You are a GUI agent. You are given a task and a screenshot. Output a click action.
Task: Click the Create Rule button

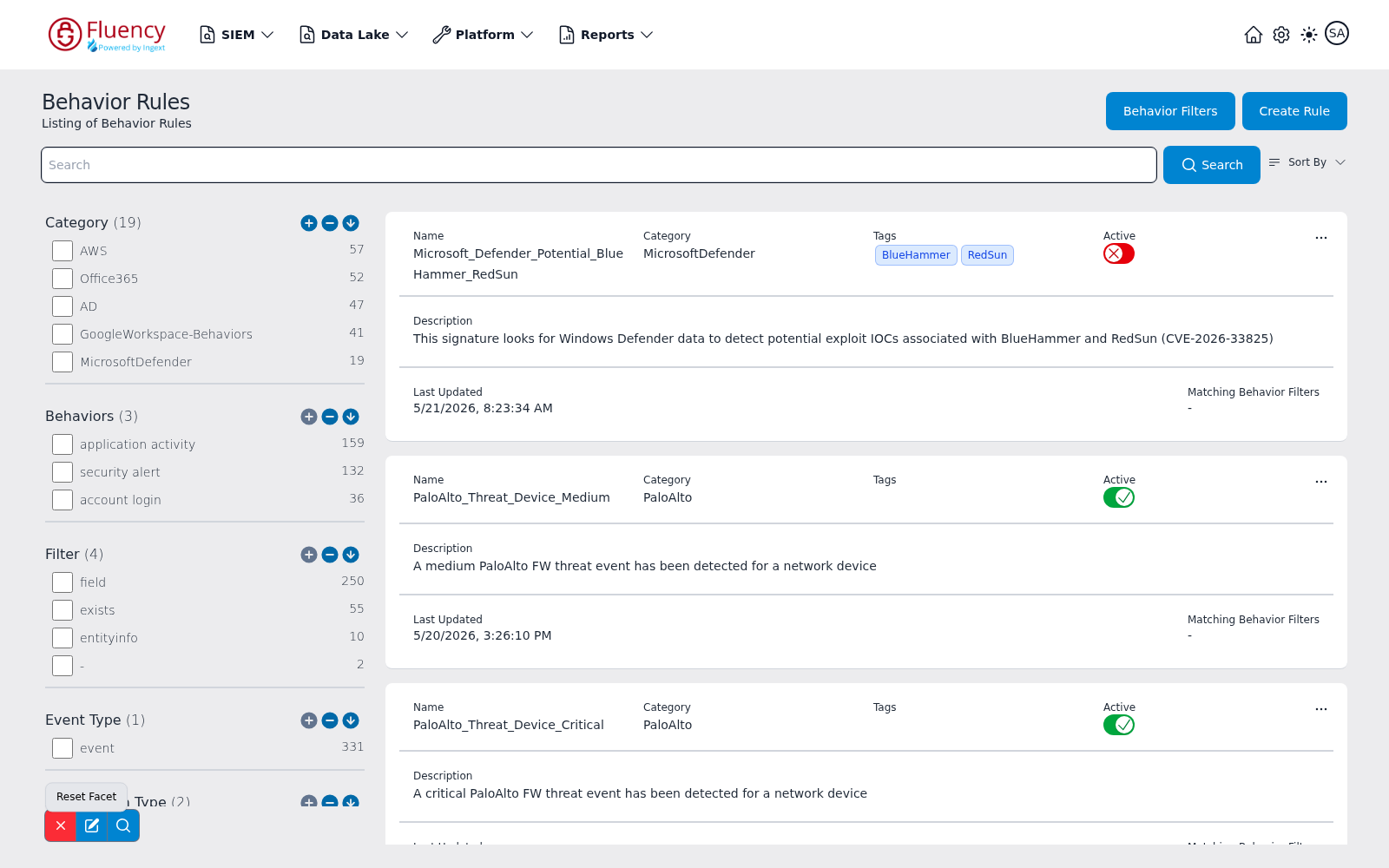point(1294,111)
